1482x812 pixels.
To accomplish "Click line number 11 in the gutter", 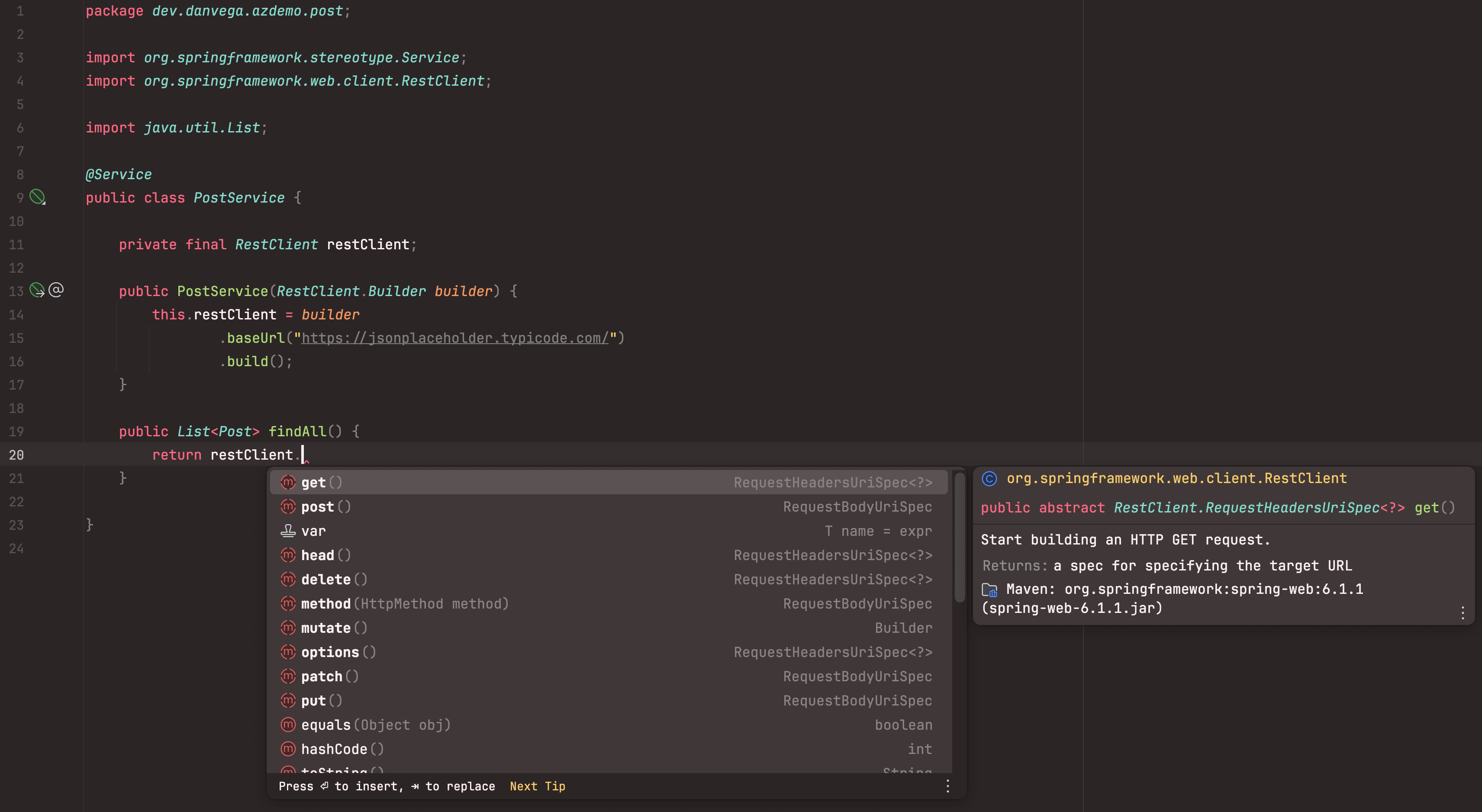I will pos(16,245).
